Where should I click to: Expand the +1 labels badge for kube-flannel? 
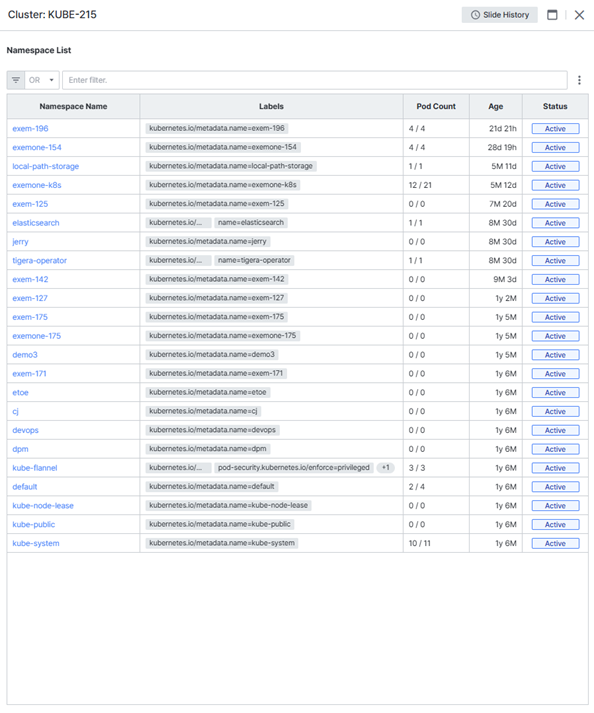(386, 468)
